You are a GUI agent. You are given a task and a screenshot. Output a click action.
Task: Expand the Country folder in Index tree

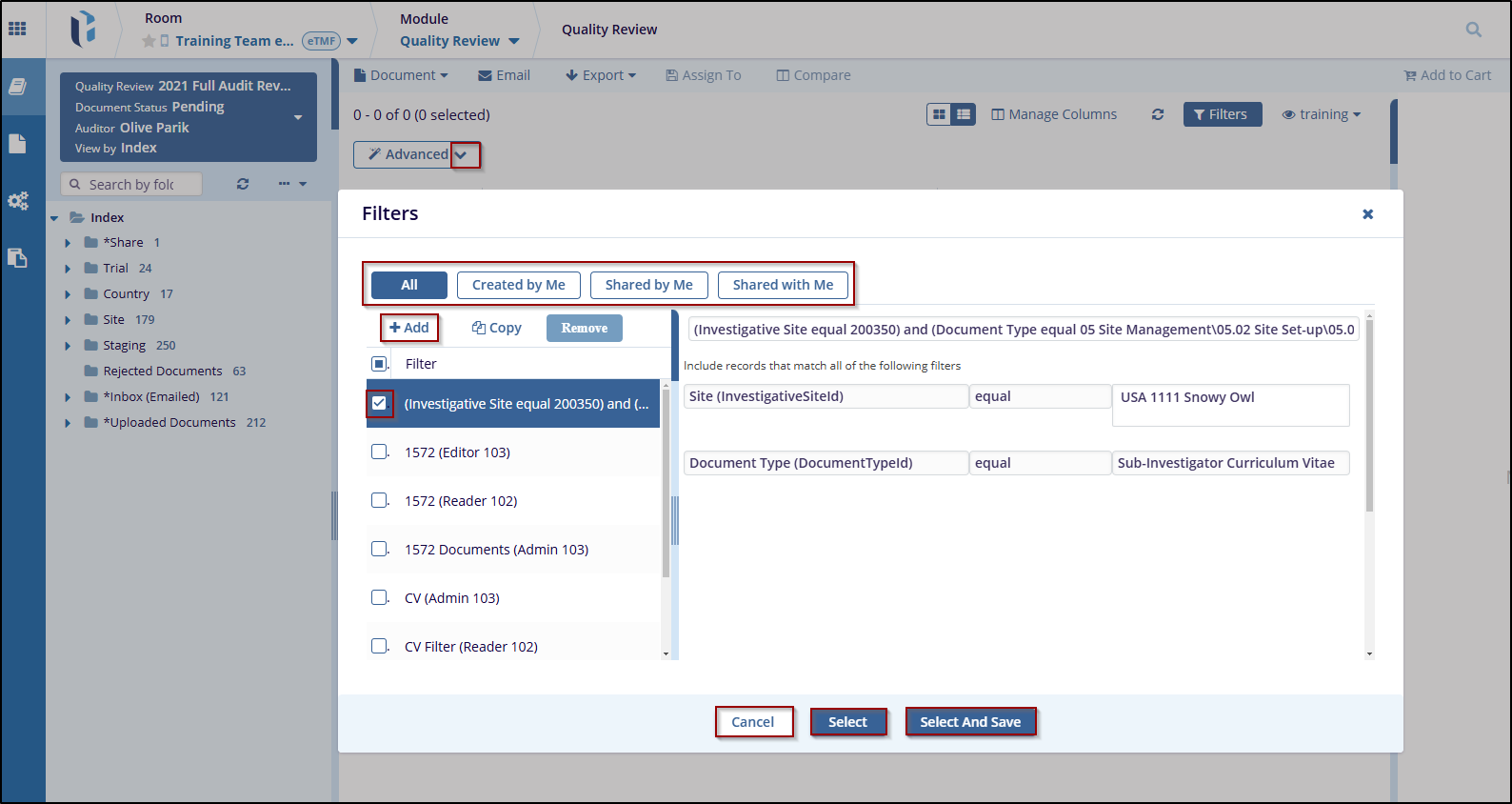click(68, 294)
